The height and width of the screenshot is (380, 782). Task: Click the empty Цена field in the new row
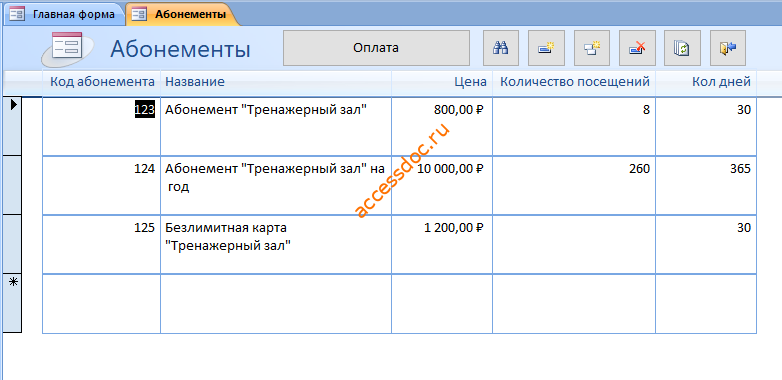(442, 303)
